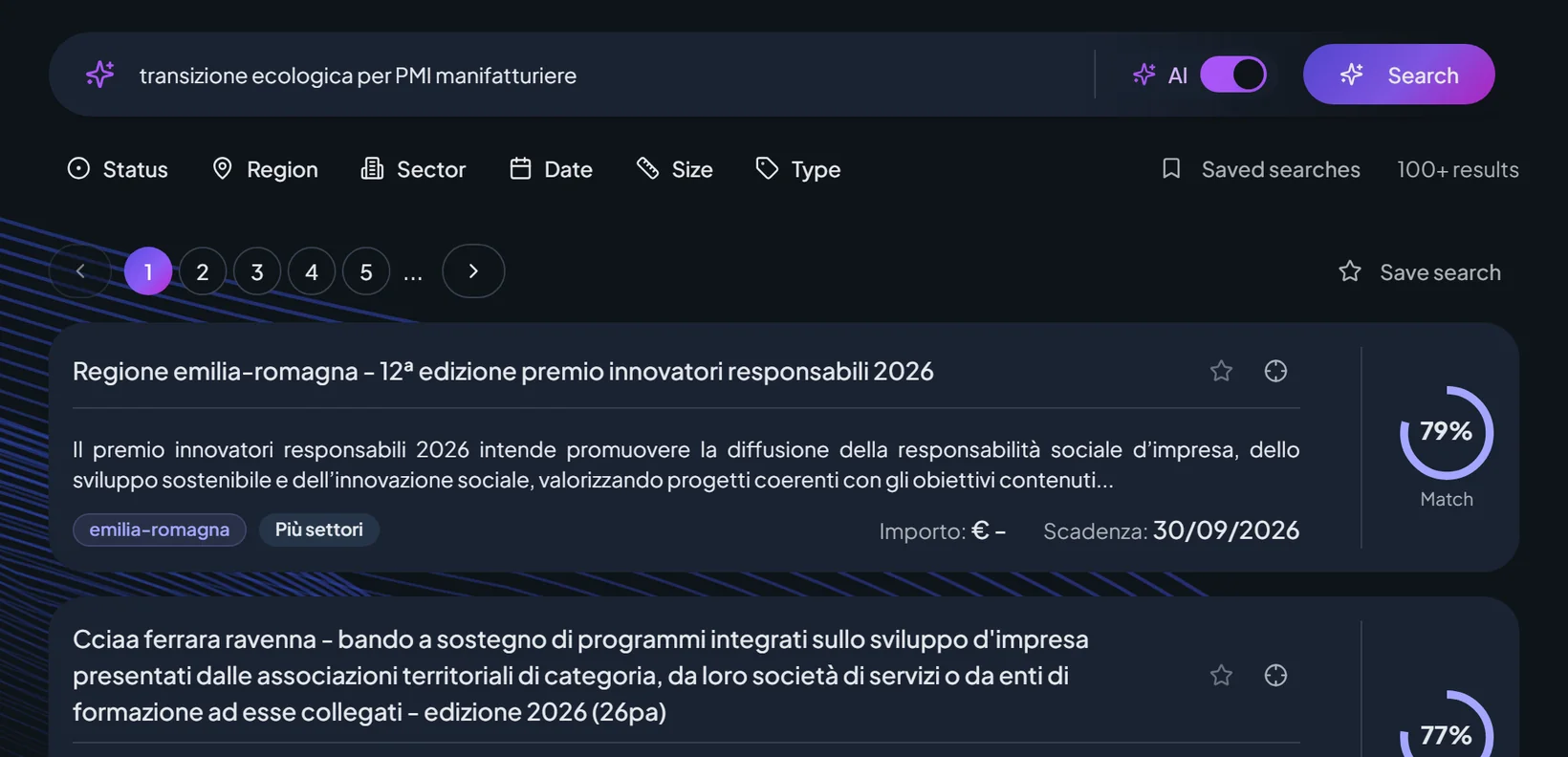This screenshot has width=1568, height=757.
Task: Click the sparkle icon in search bar
Action: click(x=100, y=75)
